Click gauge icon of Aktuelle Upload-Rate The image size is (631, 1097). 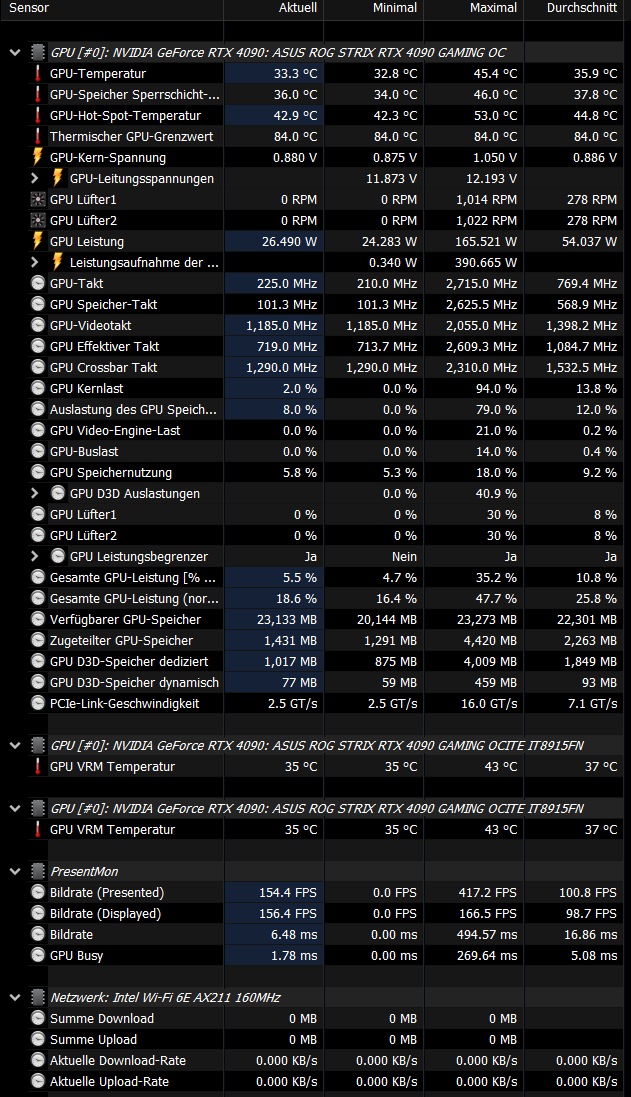click(38, 1081)
